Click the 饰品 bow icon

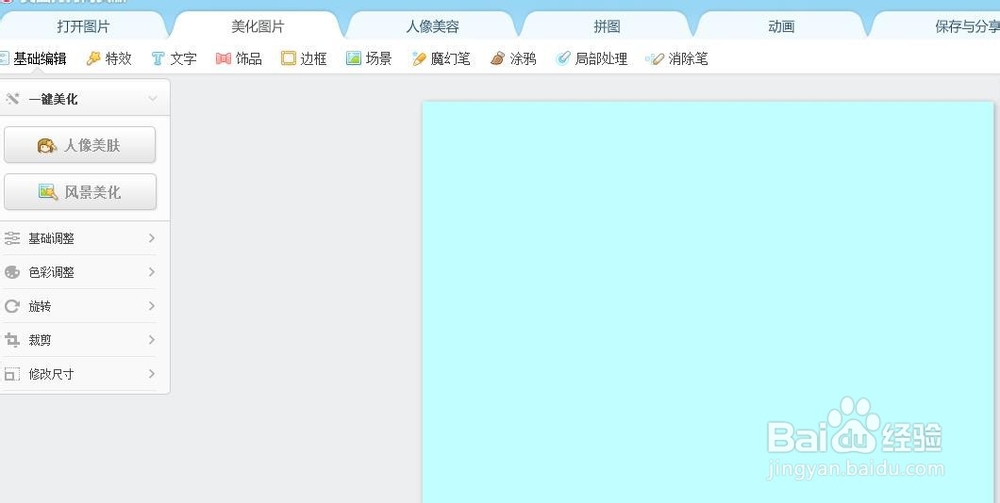coord(223,59)
